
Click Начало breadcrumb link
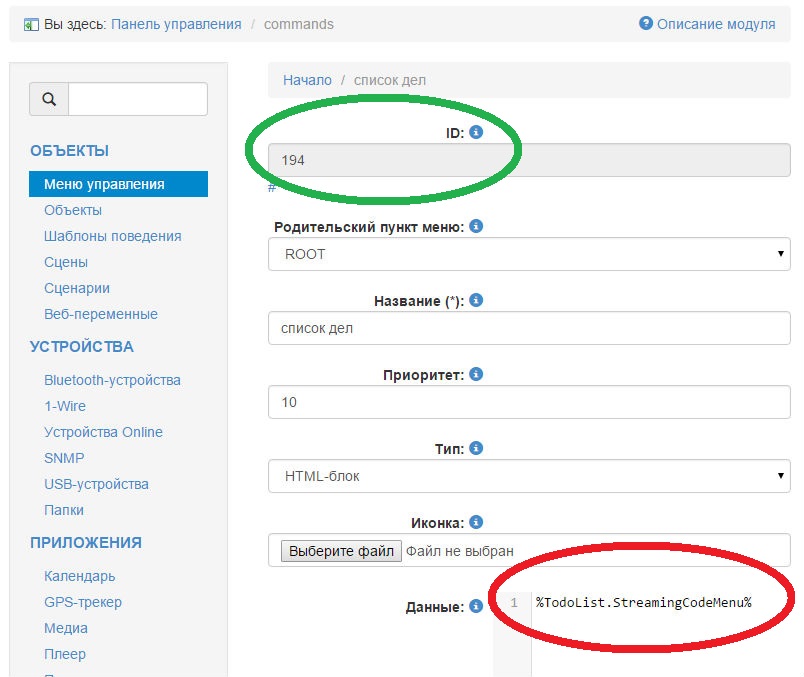[x=307, y=80]
